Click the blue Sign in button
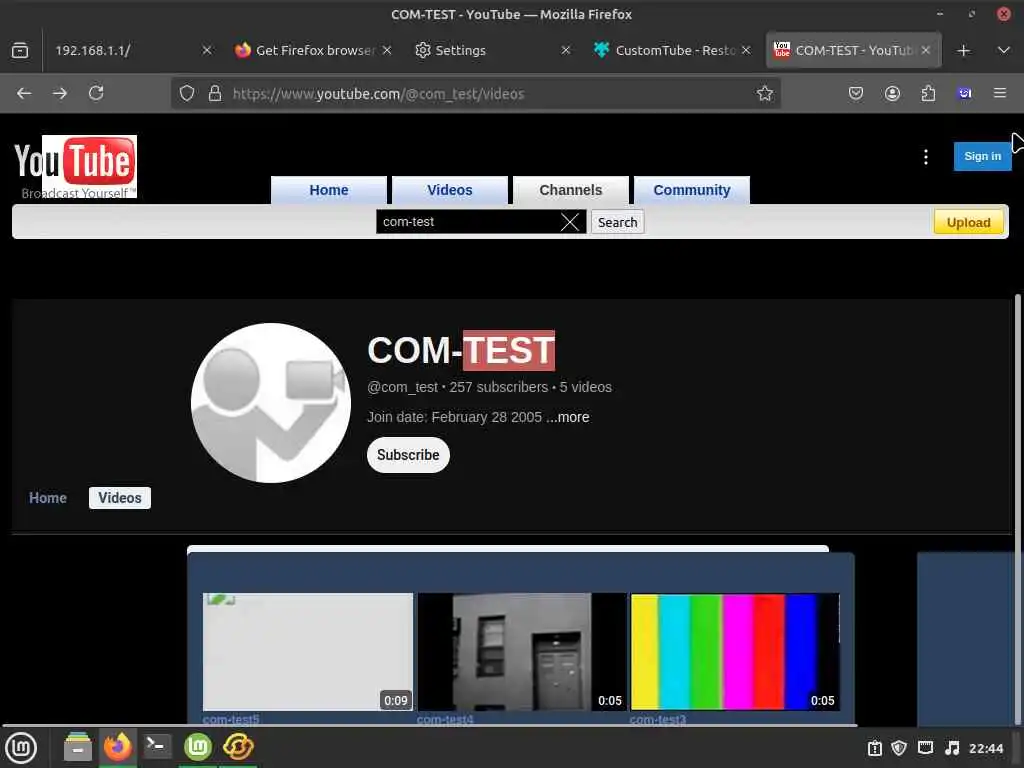The width and height of the screenshot is (1024, 768). [982, 157]
